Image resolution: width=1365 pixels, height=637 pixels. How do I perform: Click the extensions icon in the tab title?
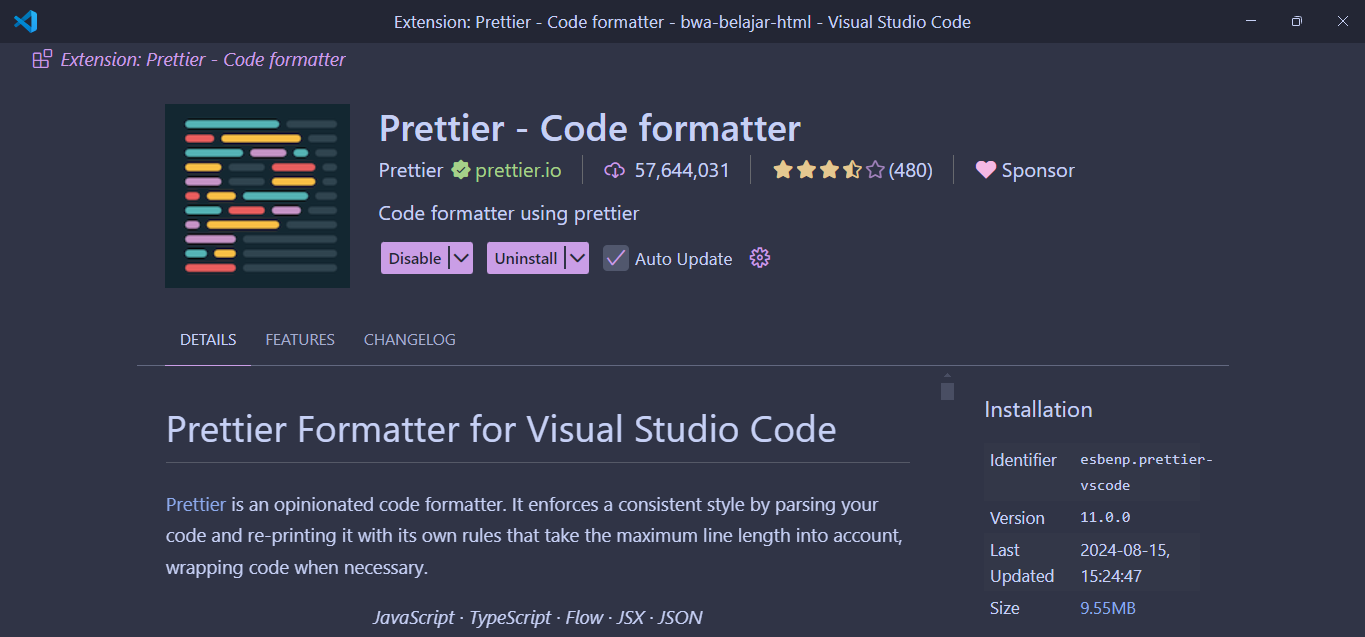[42, 59]
